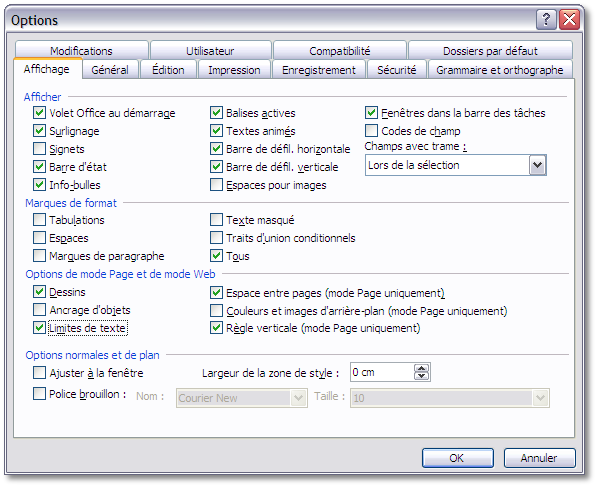
Task: Enable Texte masqué checkbox
Action: point(216,220)
